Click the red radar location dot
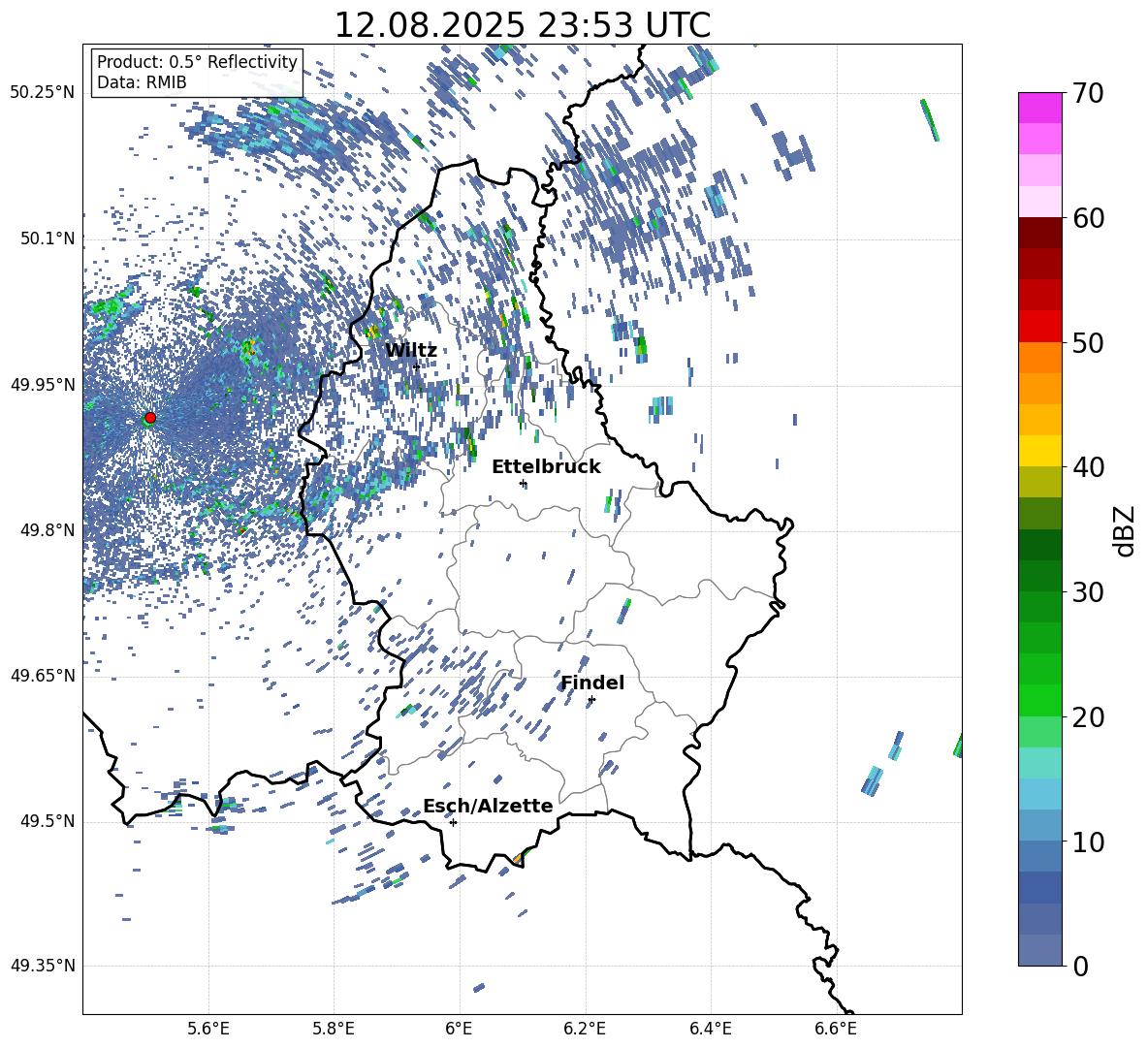Image resolution: width=1148 pixels, height=1048 pixels. point(150,418)
